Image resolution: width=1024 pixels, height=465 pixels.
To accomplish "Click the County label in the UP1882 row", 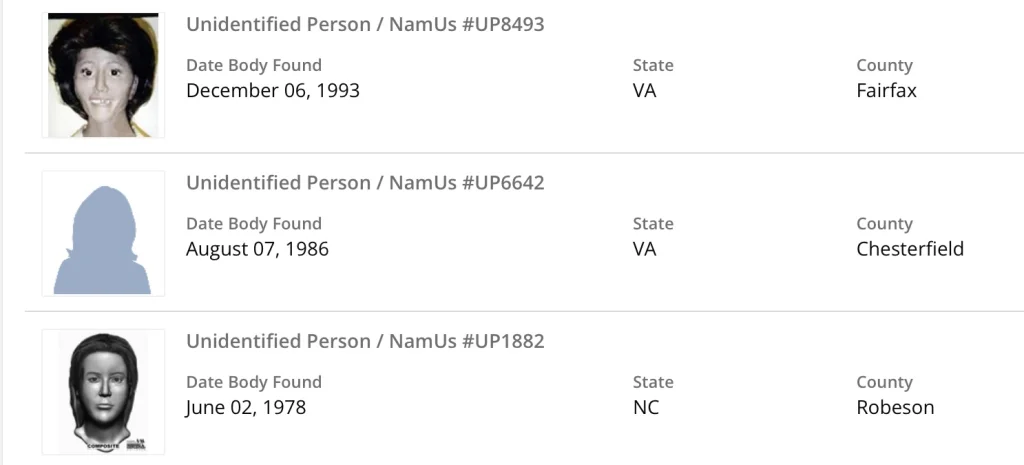I will coord(884,382).
